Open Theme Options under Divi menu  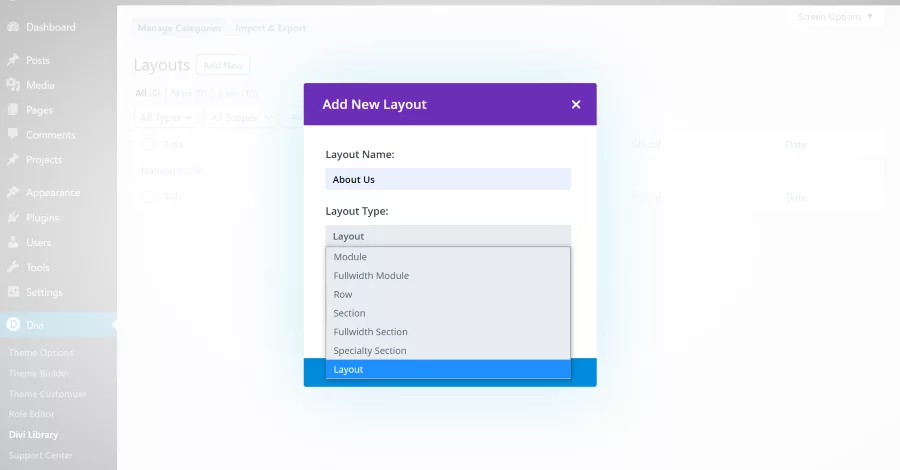tap(41, 352)
